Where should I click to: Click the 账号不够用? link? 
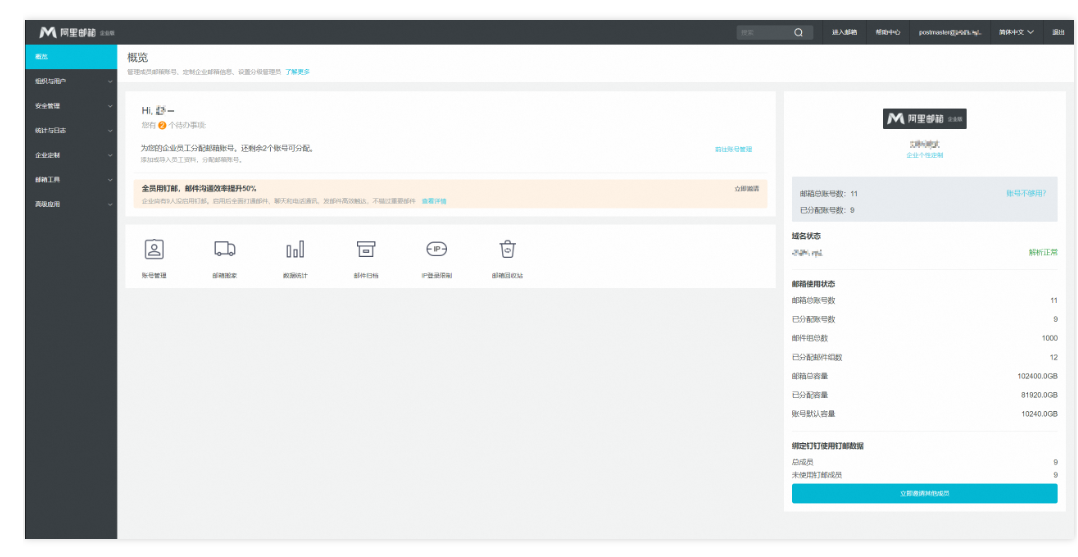click(1026, 193)
